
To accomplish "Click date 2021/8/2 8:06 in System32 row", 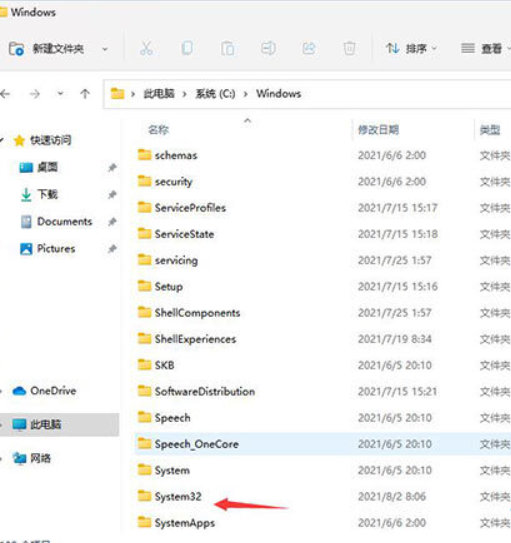I will [392, 497].
